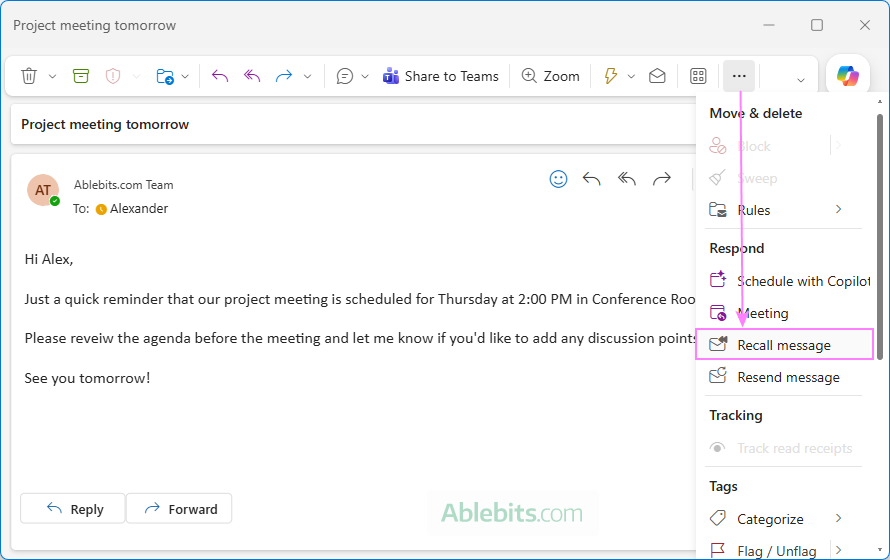The height and width of the screenshot is (560, 890).
Task: Expand the ribbon options chevron
Action: coord(801,80)
